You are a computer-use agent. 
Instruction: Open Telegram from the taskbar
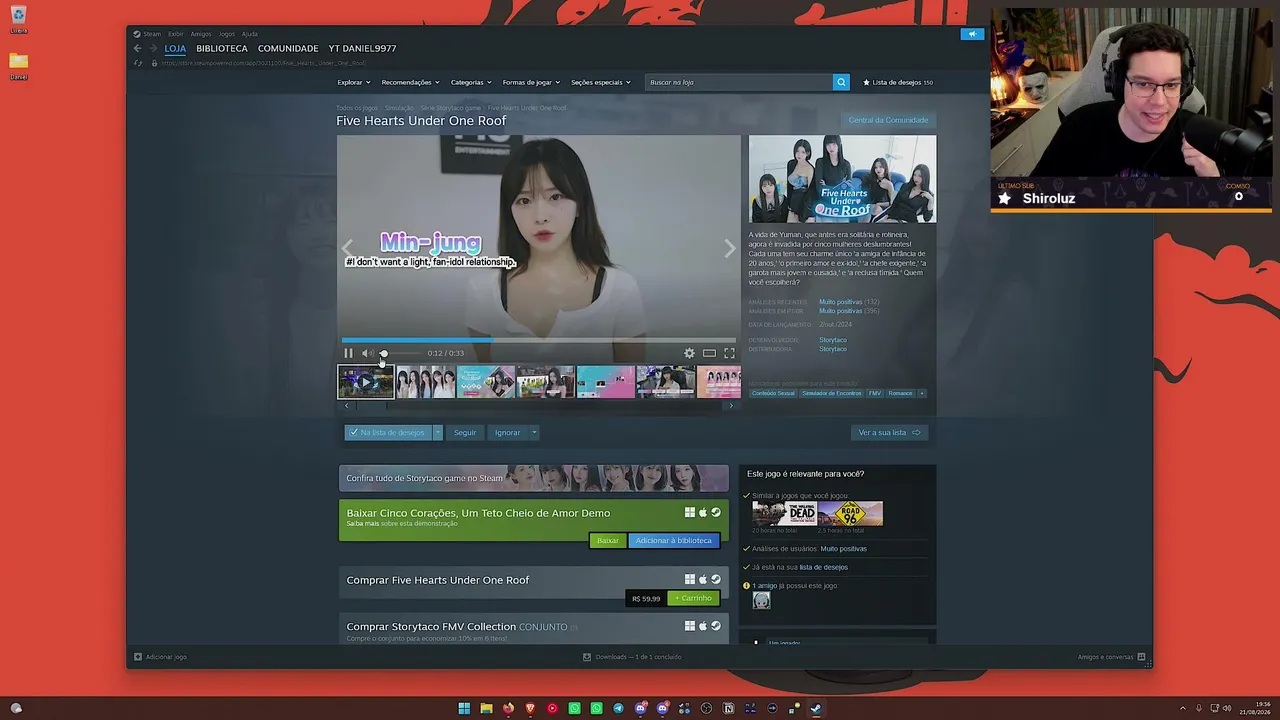(618, 708)
